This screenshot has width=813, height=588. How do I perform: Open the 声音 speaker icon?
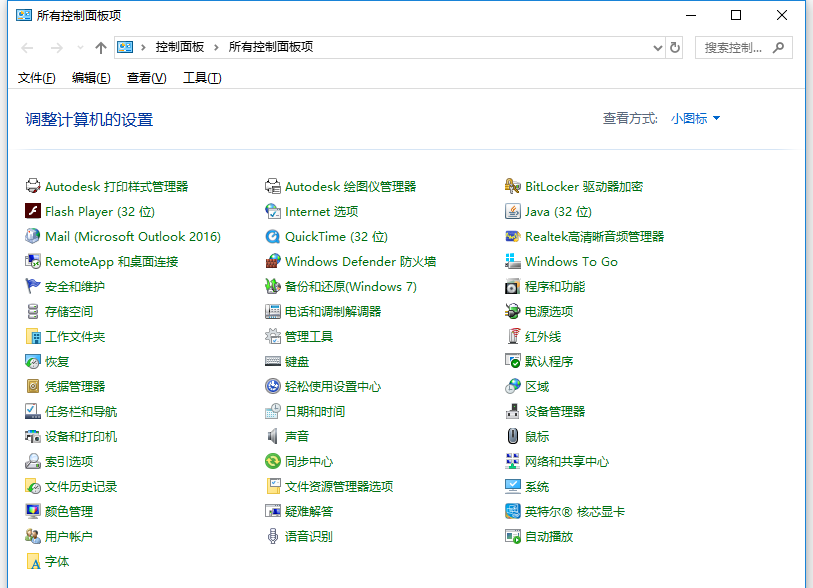point(273,436)
